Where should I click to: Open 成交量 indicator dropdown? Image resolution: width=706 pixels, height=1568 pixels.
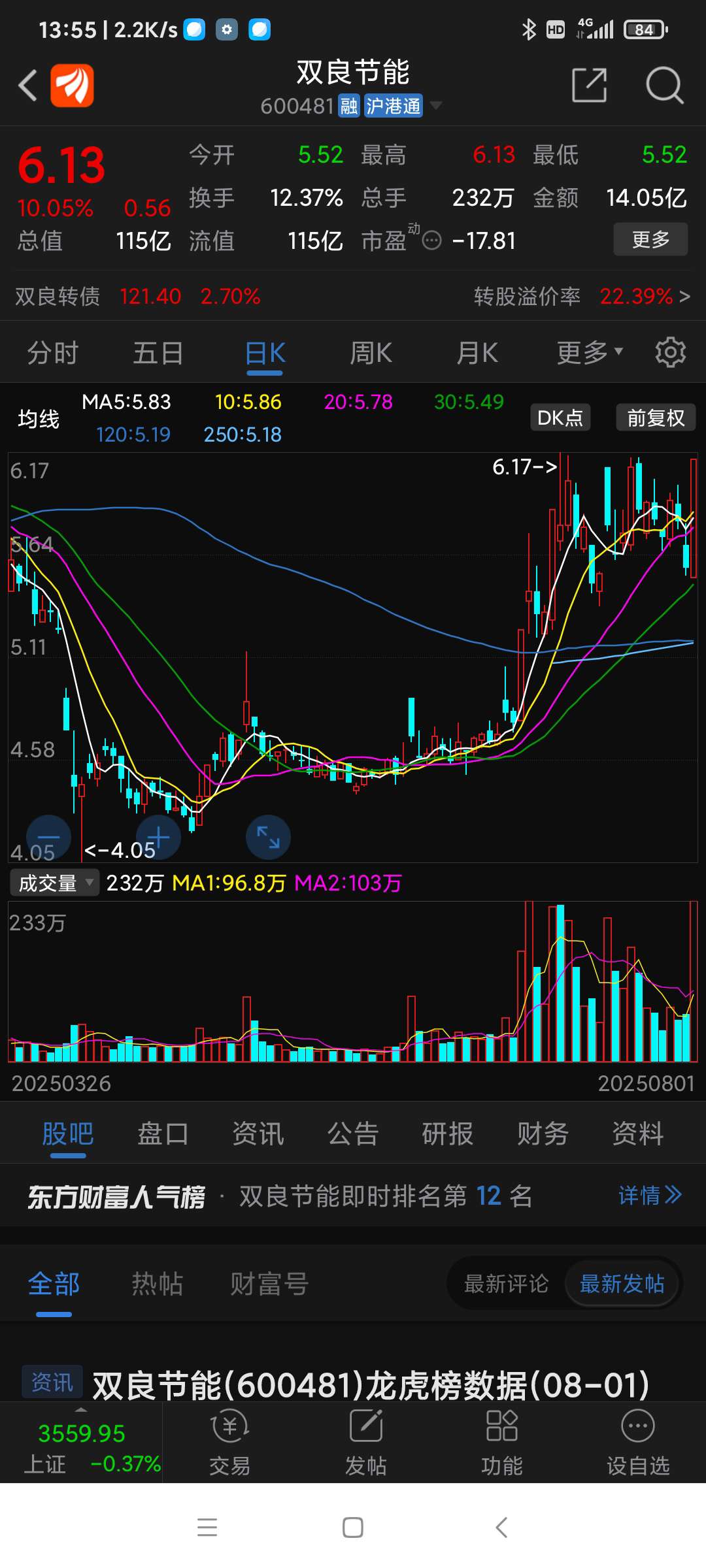pyautogui.click(x=54, y=883)
